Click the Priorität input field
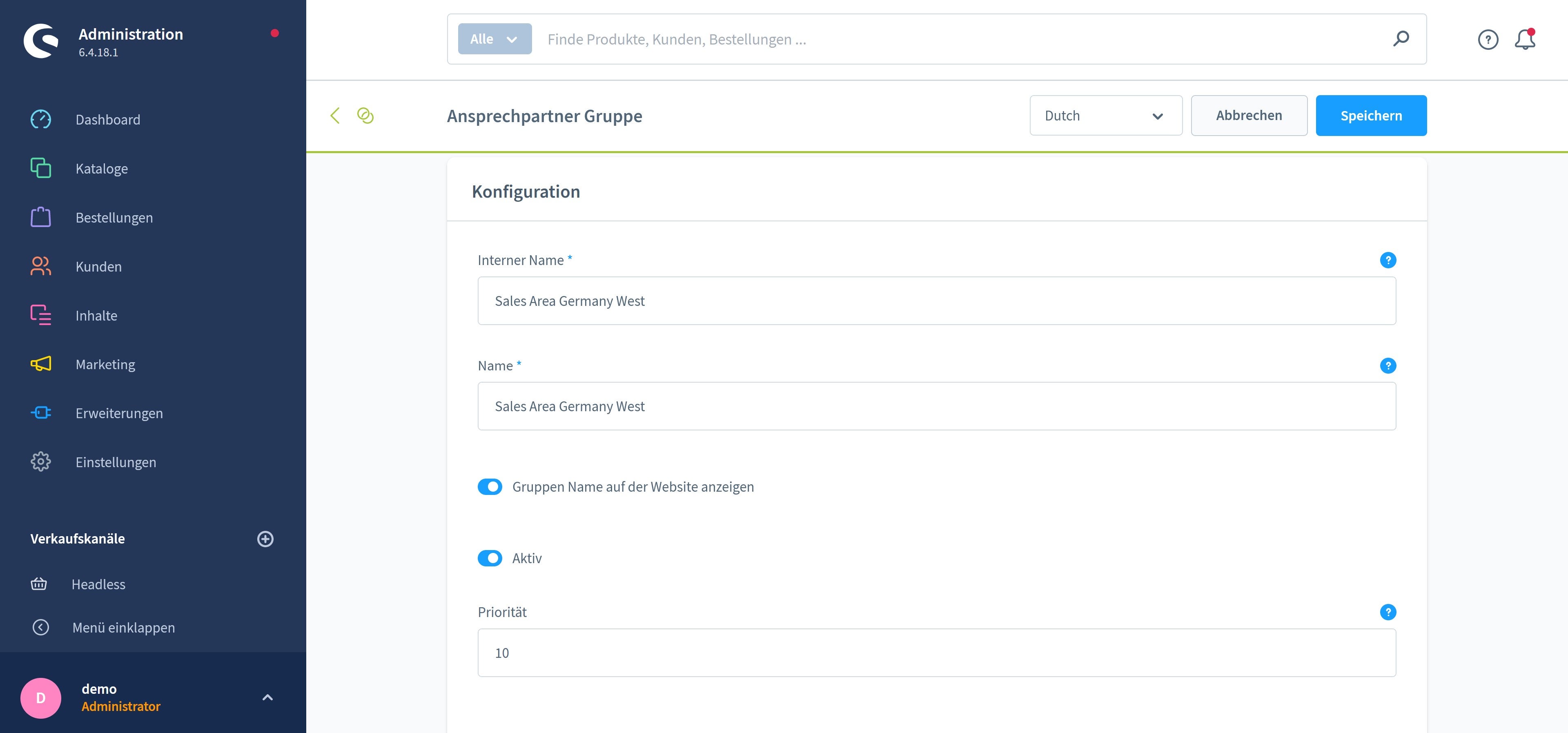This screenshot has height=733, width=1568. (936, 653)
